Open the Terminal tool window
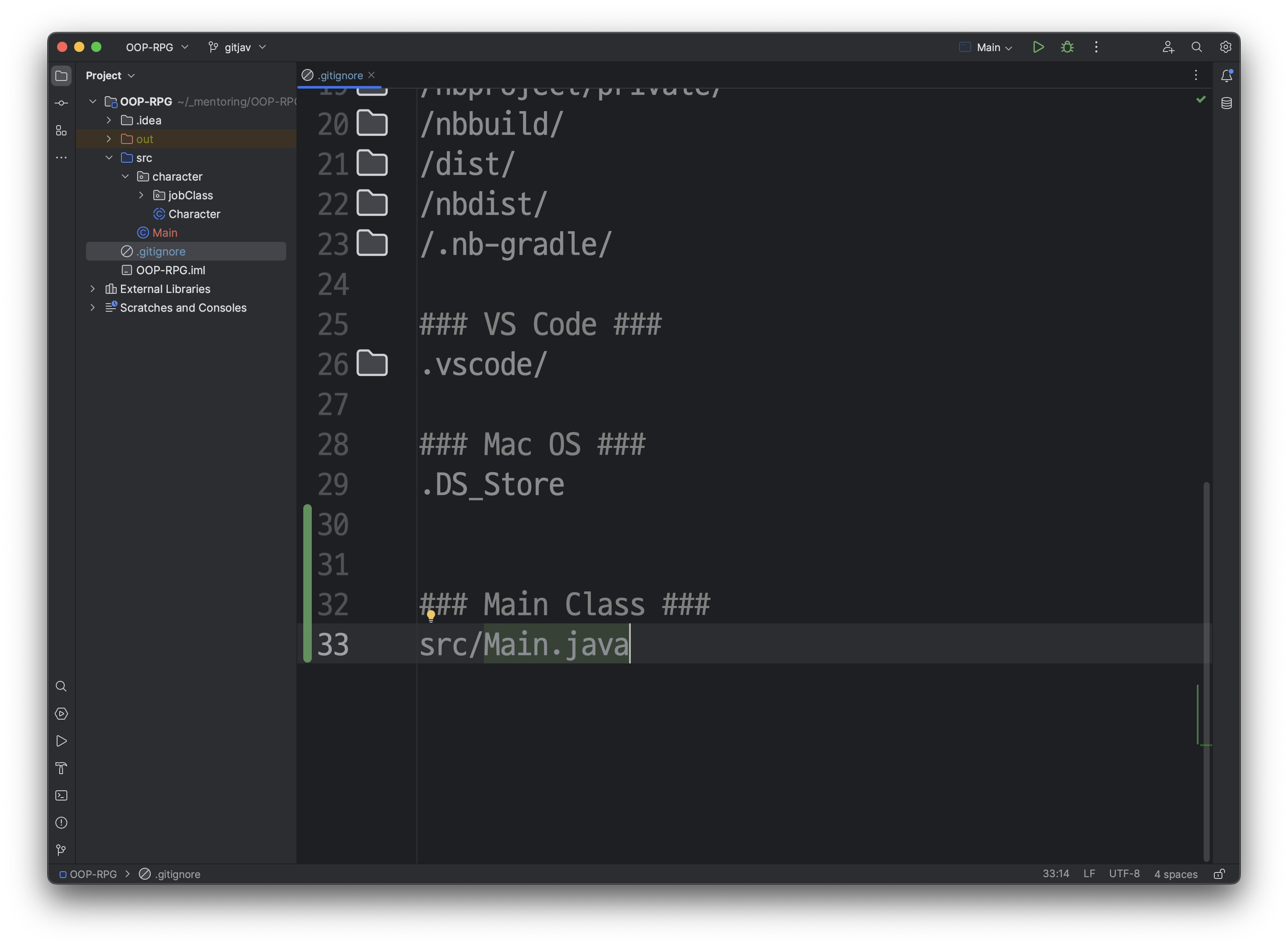The height and width of the screenshot is (947, 1288). coord(61,796)
